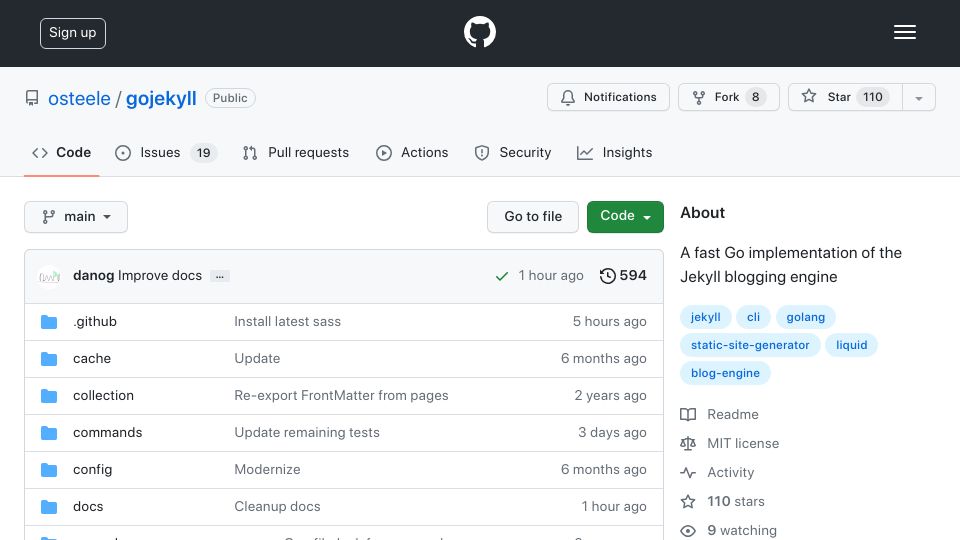Click the repository book icon beside osteele
The width and height of the screenshot is (960, 540).
pos(32,98)
